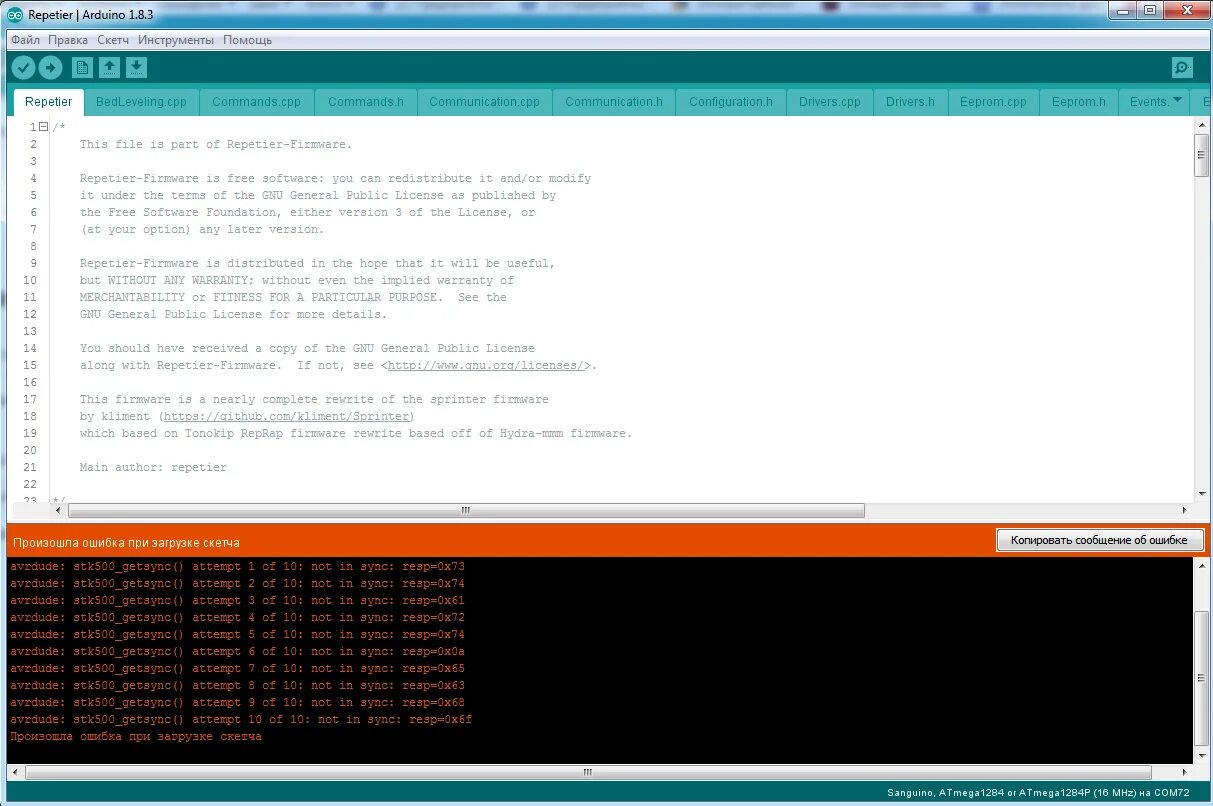Viewport: 1213px width, 806px height.
Task: Click the 'attempt 1 of 10' console line
Action: 237,567
